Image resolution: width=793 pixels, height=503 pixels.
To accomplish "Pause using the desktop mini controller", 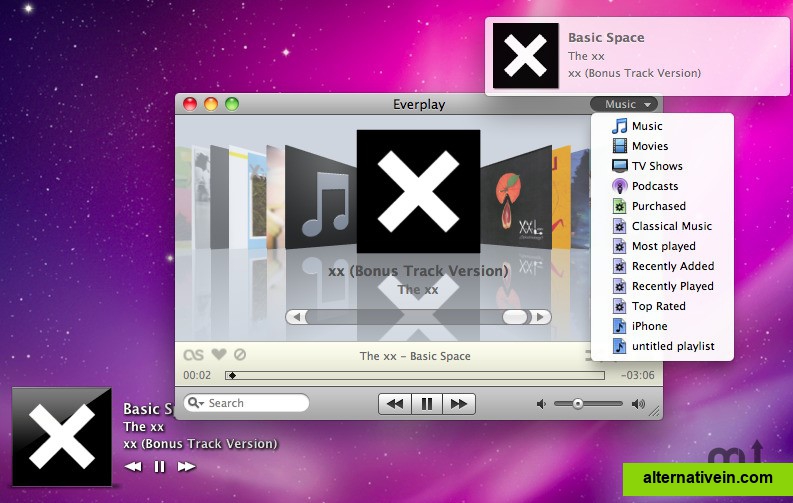I will [159, 467].
